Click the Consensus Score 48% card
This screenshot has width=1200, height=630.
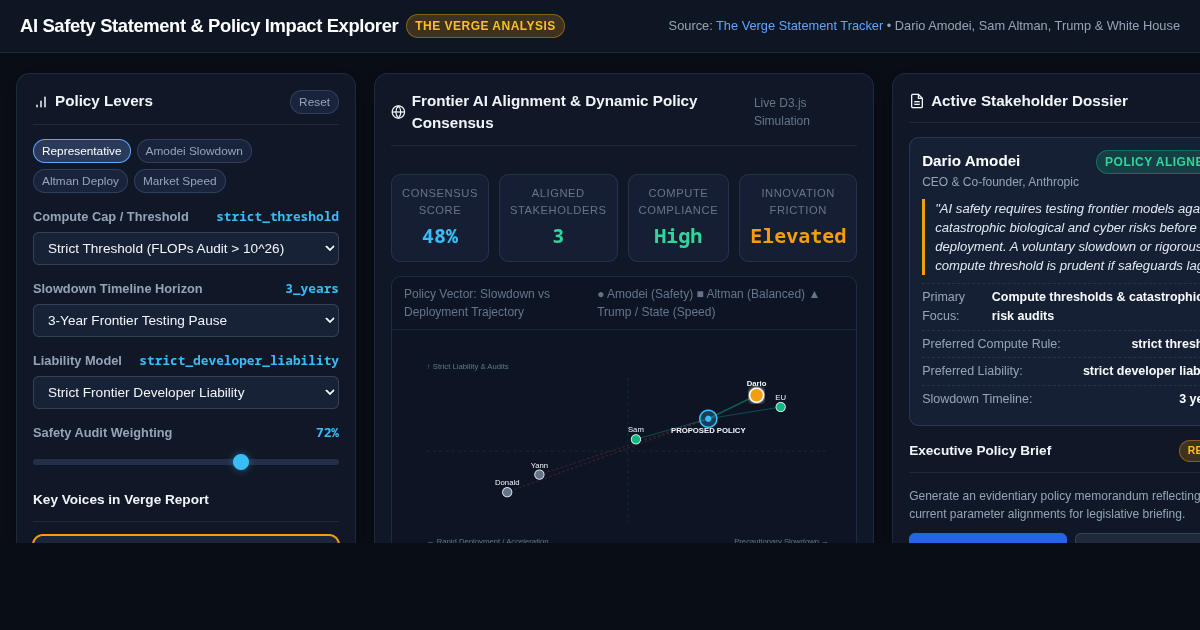(440, 219)
